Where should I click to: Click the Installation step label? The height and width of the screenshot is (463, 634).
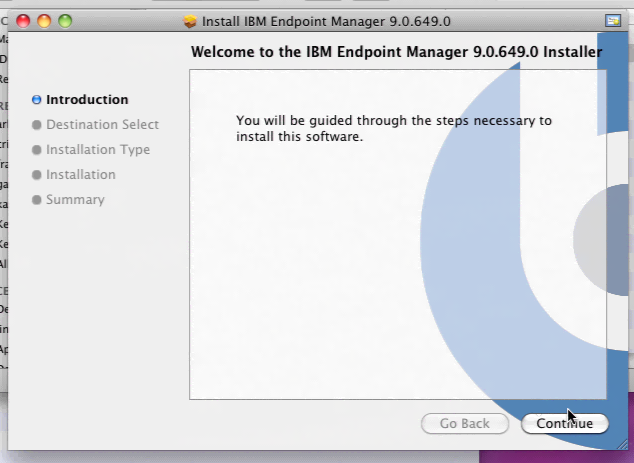coord(81,175)
